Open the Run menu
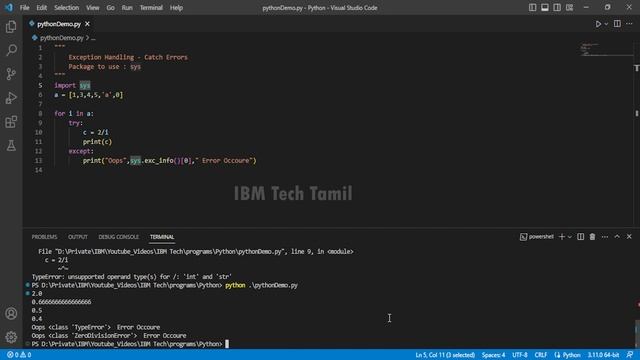 coord(127,8)
